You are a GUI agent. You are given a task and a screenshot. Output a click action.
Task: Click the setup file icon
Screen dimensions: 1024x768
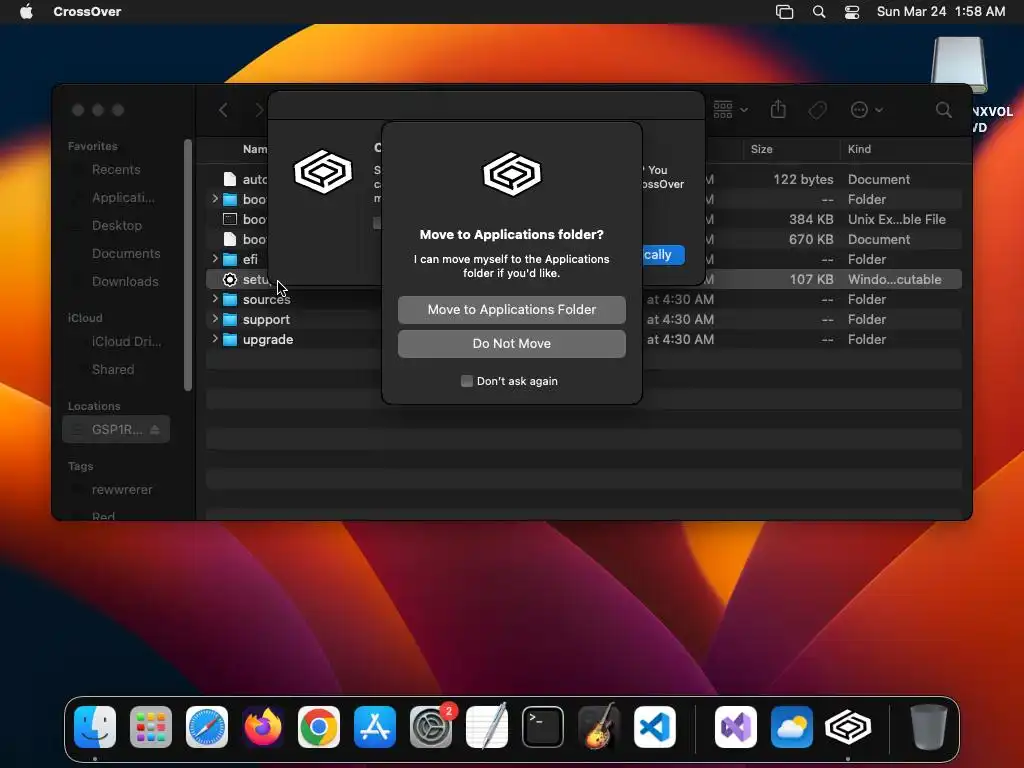coord(230,280)
